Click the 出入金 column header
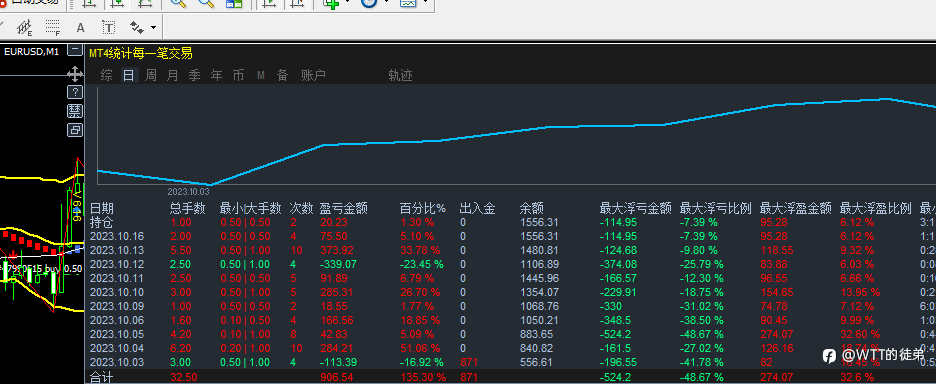Screen dimensions: 936x384 coord(478,208)
